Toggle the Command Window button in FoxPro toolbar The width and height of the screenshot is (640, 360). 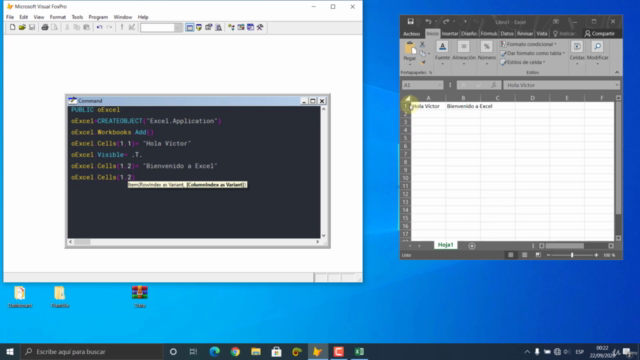click(190, 27)
